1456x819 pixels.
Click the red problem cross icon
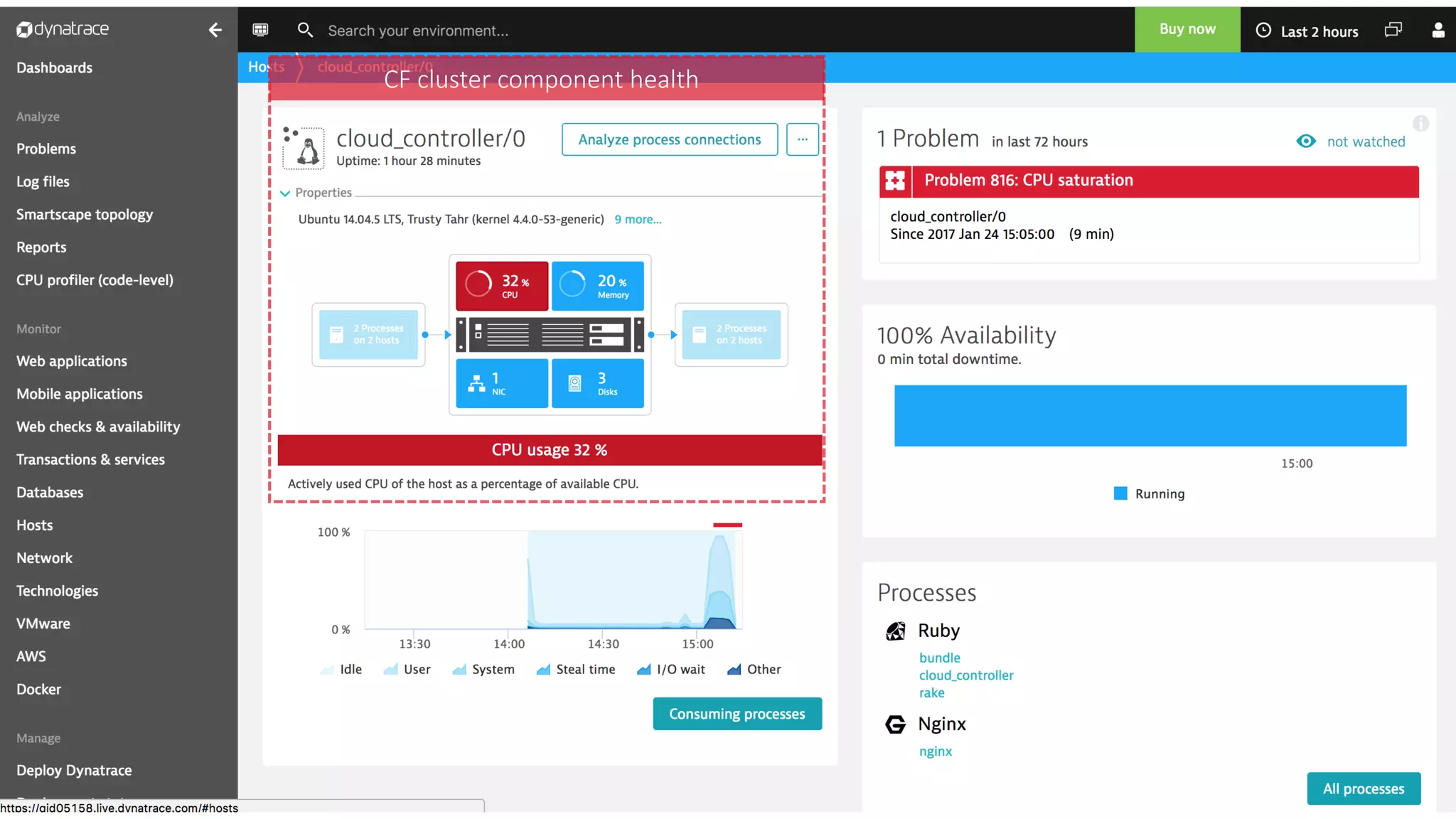point(895,181)
